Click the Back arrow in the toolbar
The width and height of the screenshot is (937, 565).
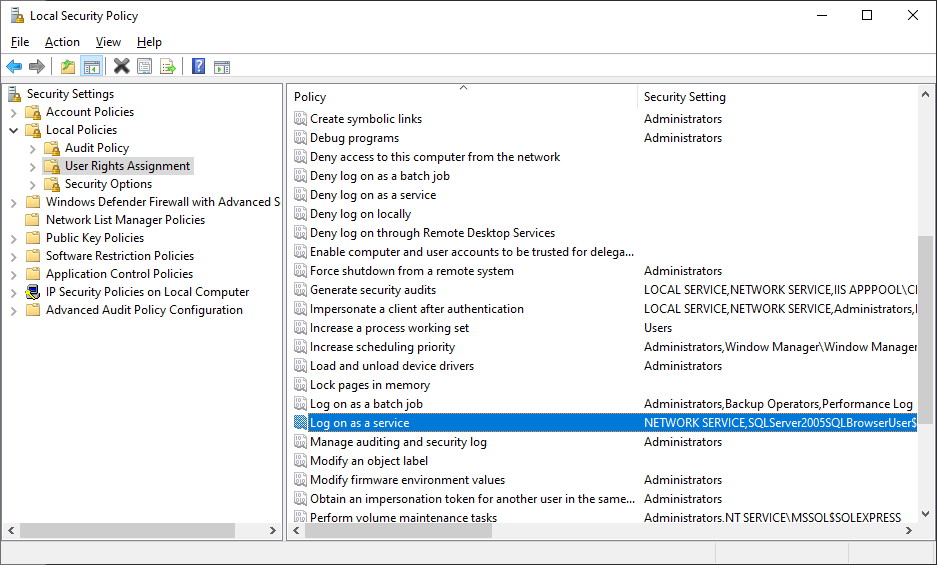[14, 67]
